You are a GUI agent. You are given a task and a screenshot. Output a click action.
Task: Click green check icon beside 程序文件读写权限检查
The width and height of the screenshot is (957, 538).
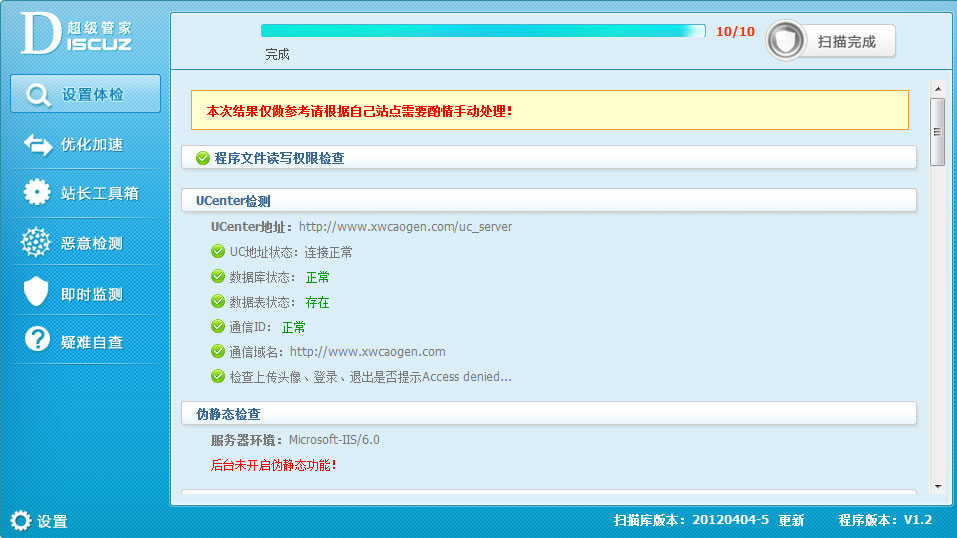pyautogui.click(x=203, y=158)
